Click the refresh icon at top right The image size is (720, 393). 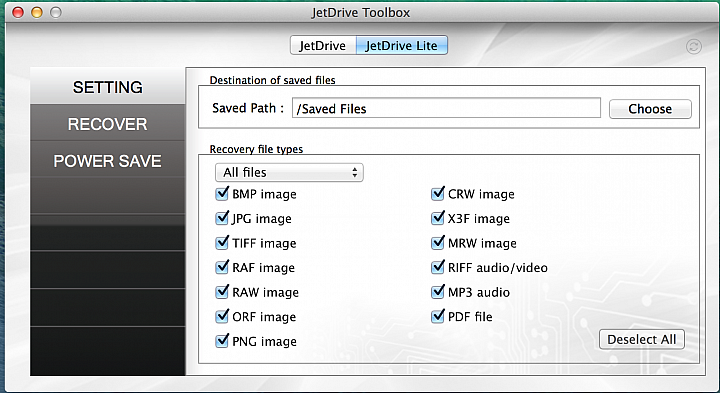pyautogui.click(x=693, y=46)
